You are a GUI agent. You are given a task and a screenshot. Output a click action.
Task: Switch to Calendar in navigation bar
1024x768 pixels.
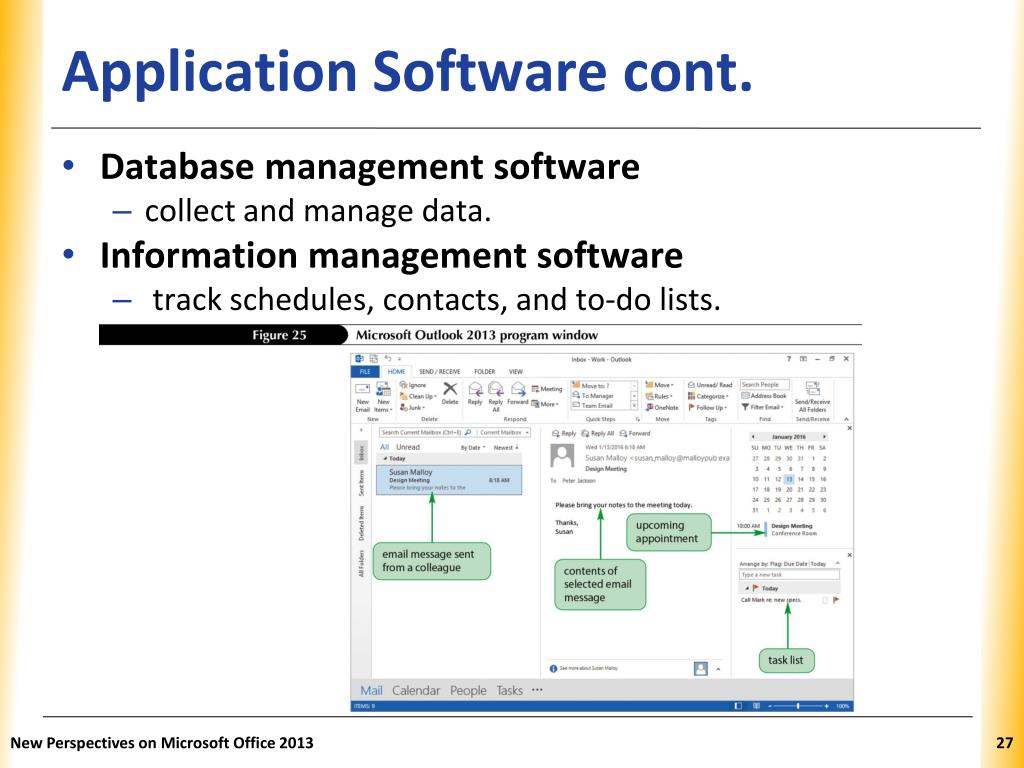tap(416, 690)
